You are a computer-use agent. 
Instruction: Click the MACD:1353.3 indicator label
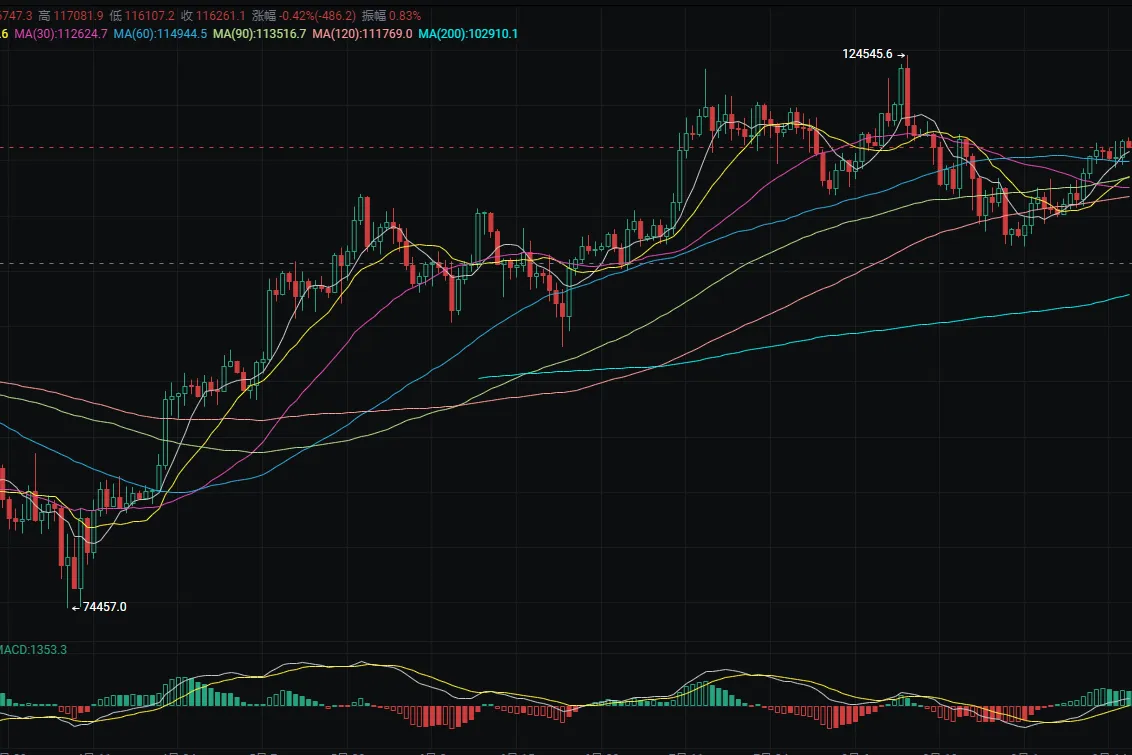point(33,650)
